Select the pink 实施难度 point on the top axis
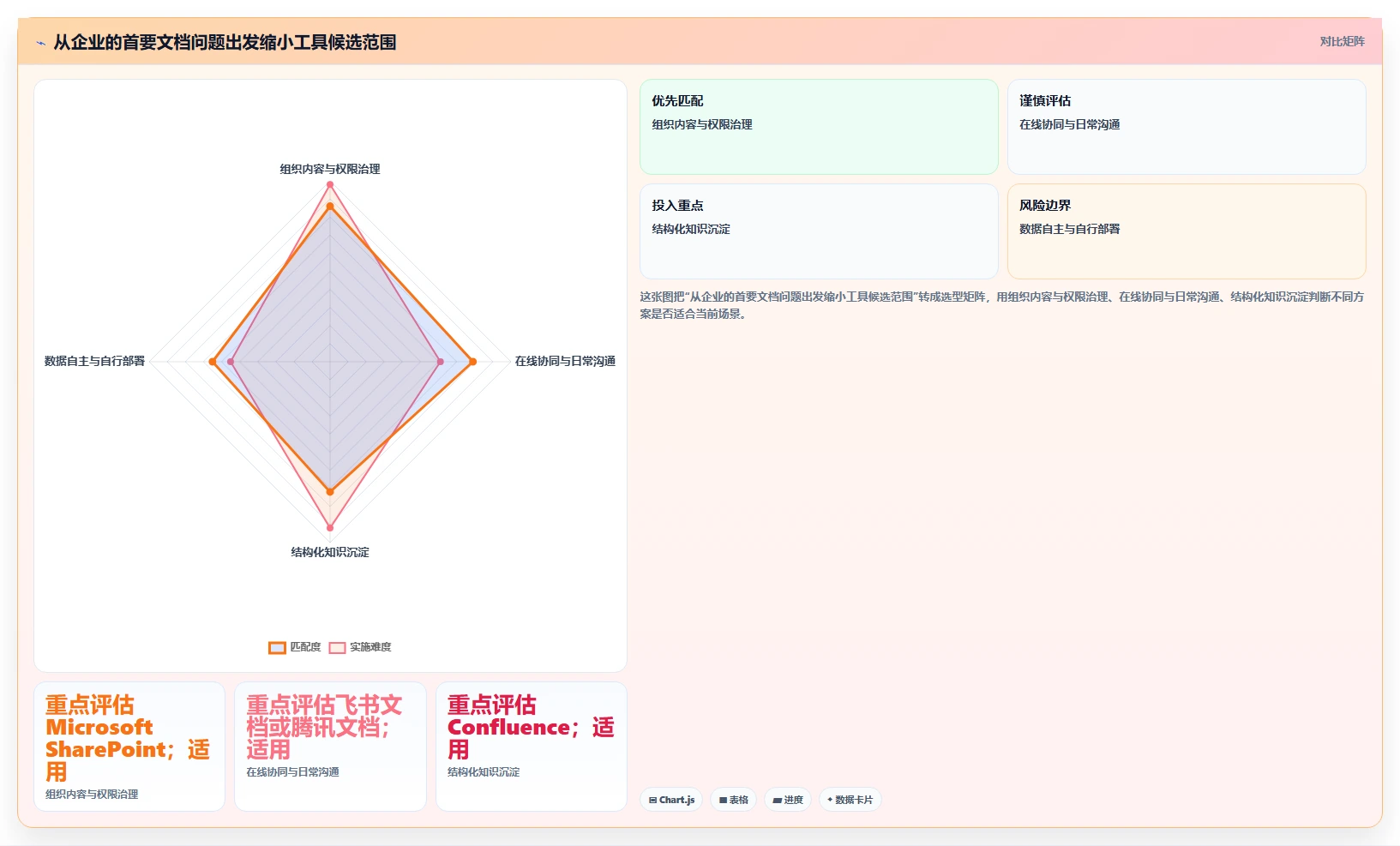 [x=330, y=183]
